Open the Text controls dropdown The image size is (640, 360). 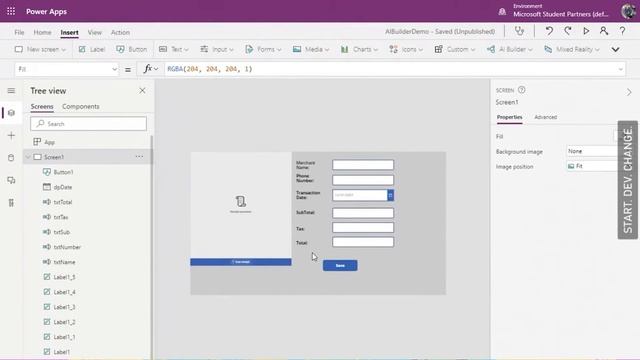[174, 49]
